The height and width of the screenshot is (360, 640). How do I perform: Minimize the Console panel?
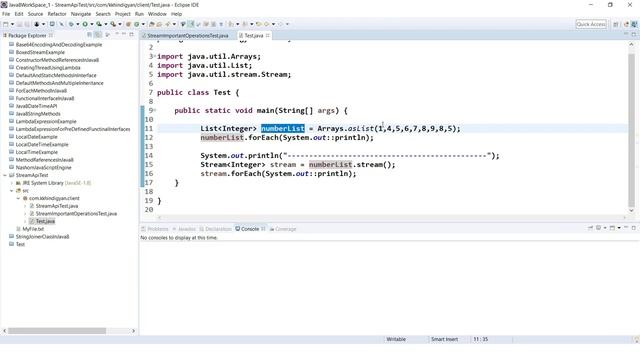pyautogui.click(x=626, y=228)
